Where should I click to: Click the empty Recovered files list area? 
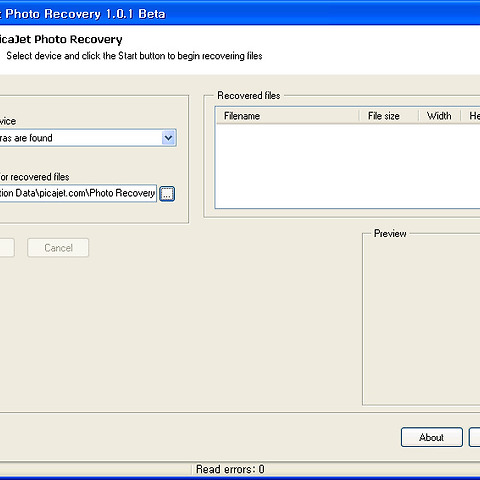[348, 166]
